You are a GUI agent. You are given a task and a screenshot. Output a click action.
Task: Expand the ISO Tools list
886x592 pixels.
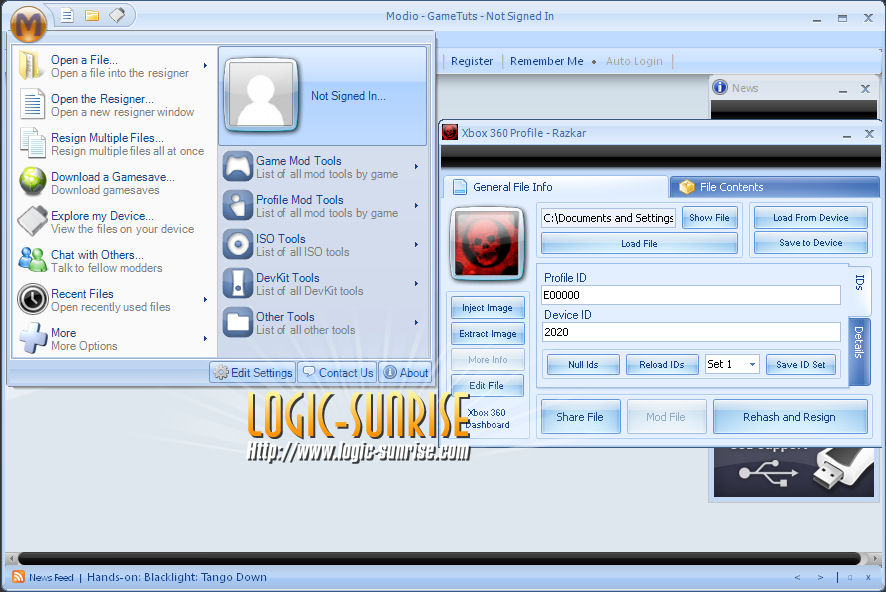[x=416, y=245]
